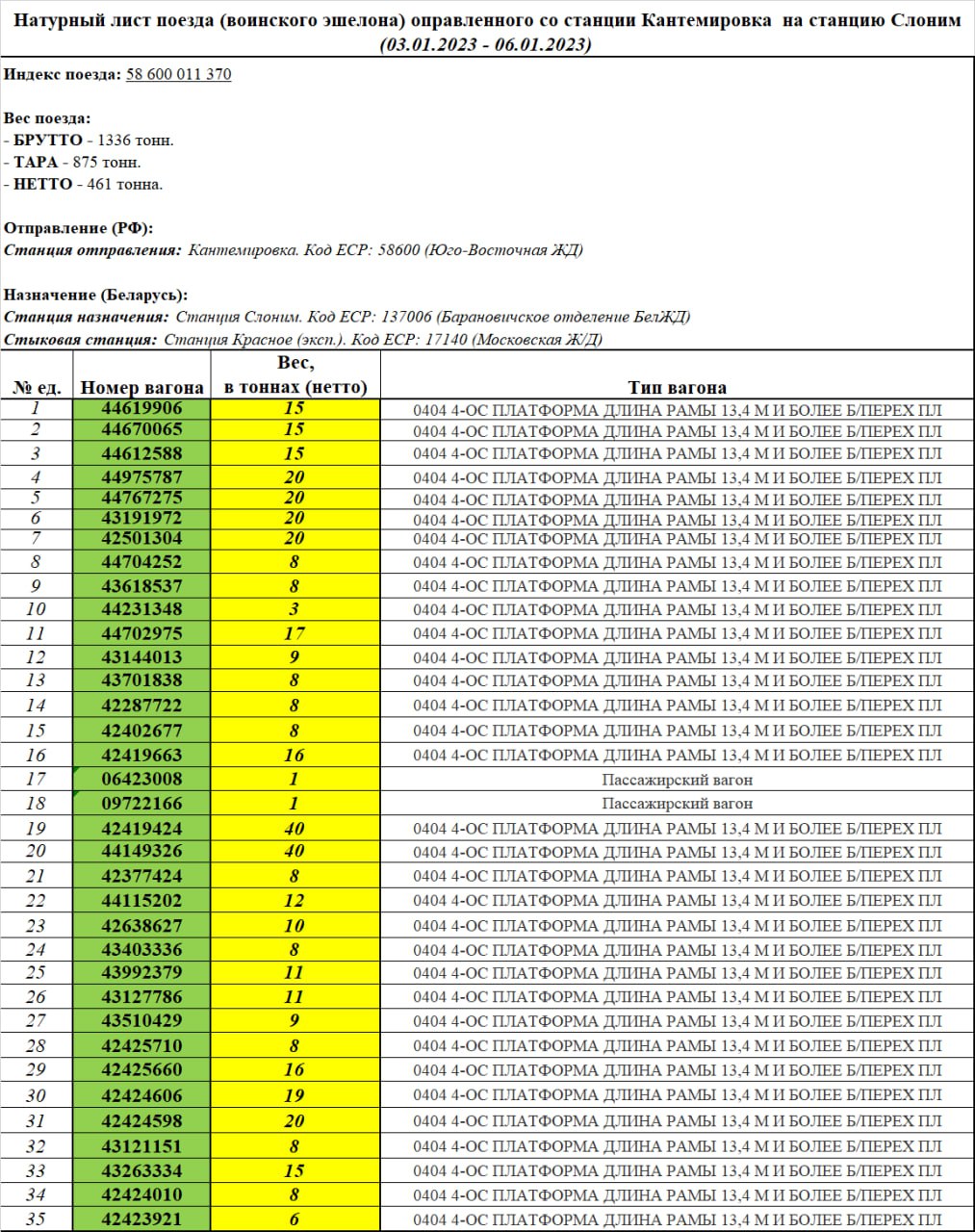Click the "Пассажирский вагон" cell in row 18
The width and height of the screenshot is (975, 1232).
pos(677,804)
